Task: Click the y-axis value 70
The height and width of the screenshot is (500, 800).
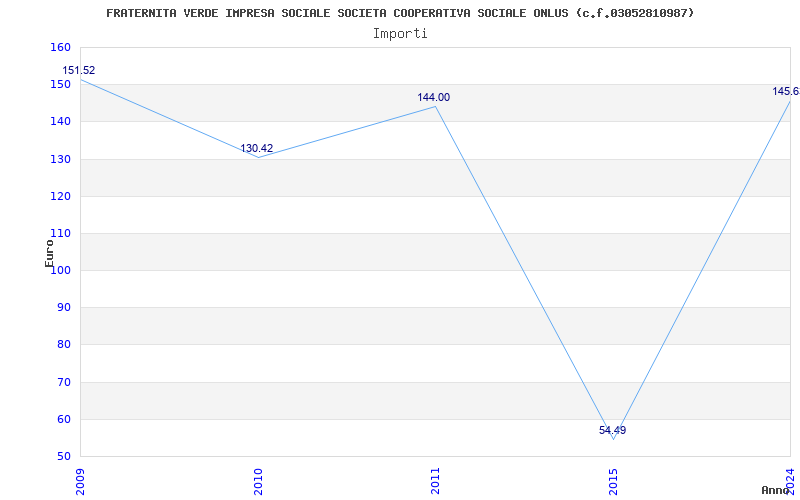Action: 63,382
